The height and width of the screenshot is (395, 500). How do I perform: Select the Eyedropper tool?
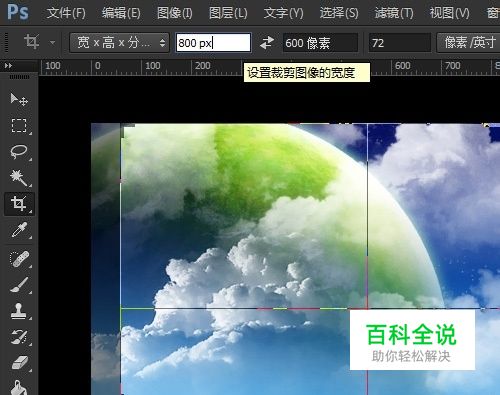[19, 230]
